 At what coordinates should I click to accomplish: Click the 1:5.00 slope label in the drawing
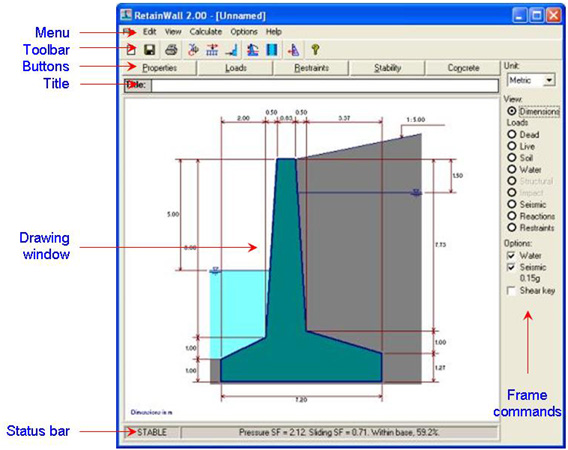point(415,119)
